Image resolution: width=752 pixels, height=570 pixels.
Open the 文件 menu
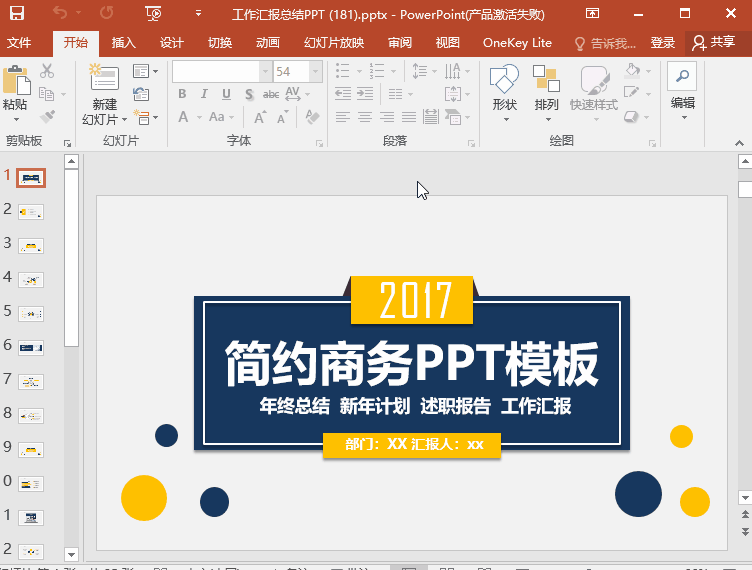[19, 43]
